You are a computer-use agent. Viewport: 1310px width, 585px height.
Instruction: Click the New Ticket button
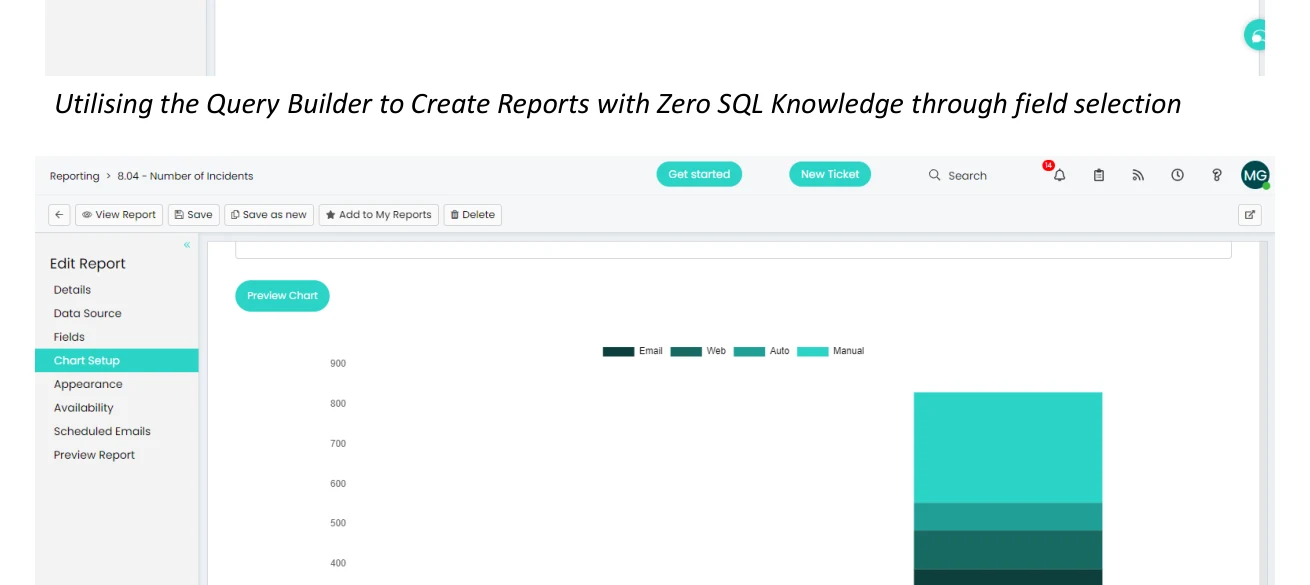tap(830, 174)
